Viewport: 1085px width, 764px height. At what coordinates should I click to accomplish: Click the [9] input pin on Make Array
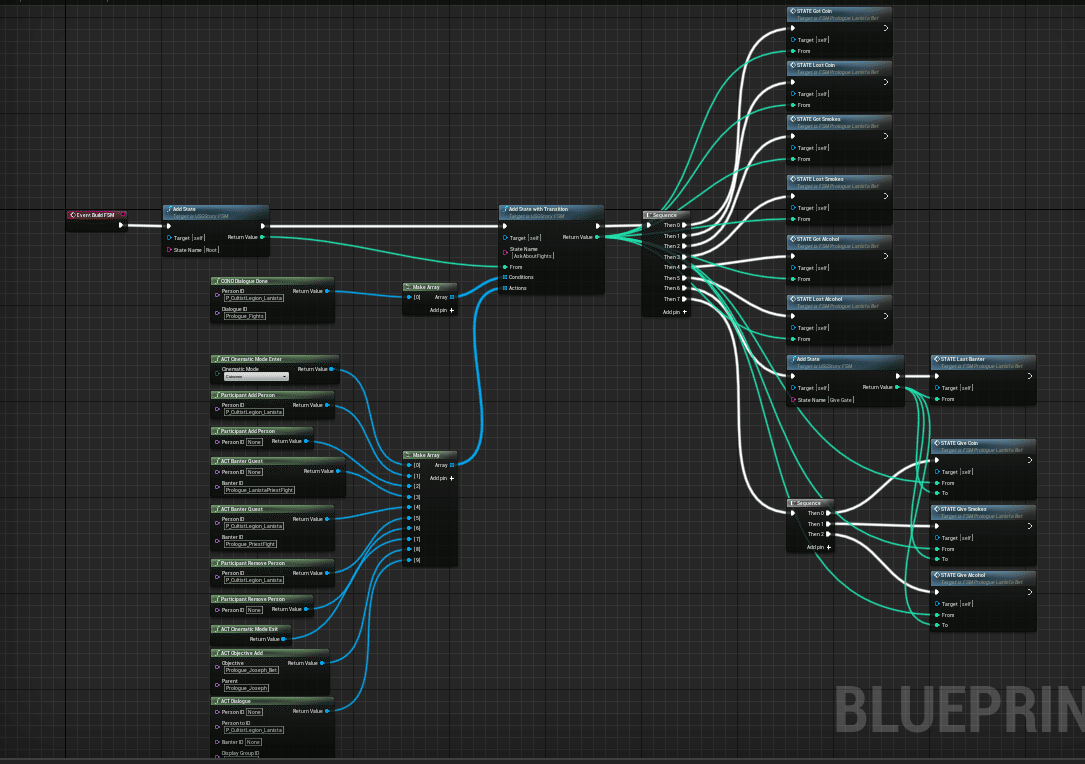409,560
